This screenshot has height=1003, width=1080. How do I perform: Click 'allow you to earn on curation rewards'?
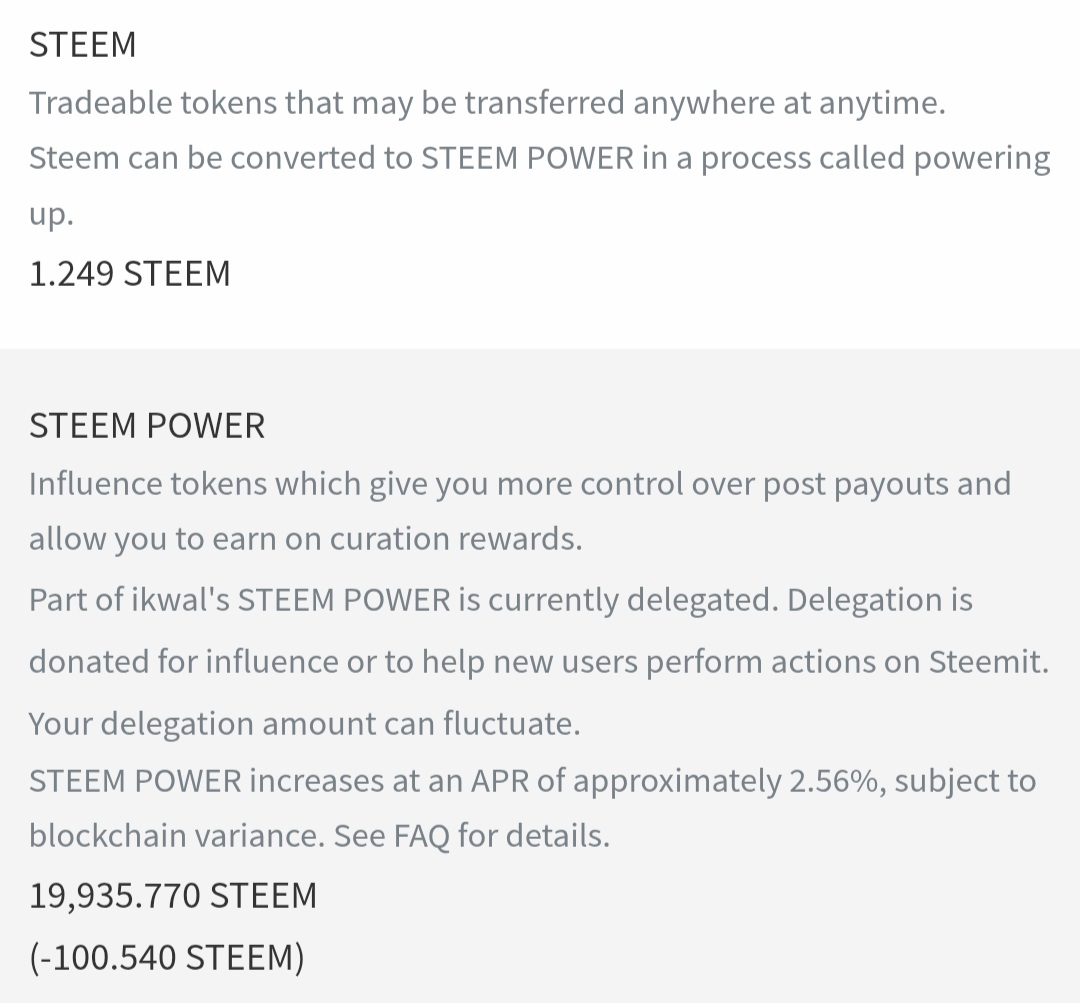[x=306, y=539]
